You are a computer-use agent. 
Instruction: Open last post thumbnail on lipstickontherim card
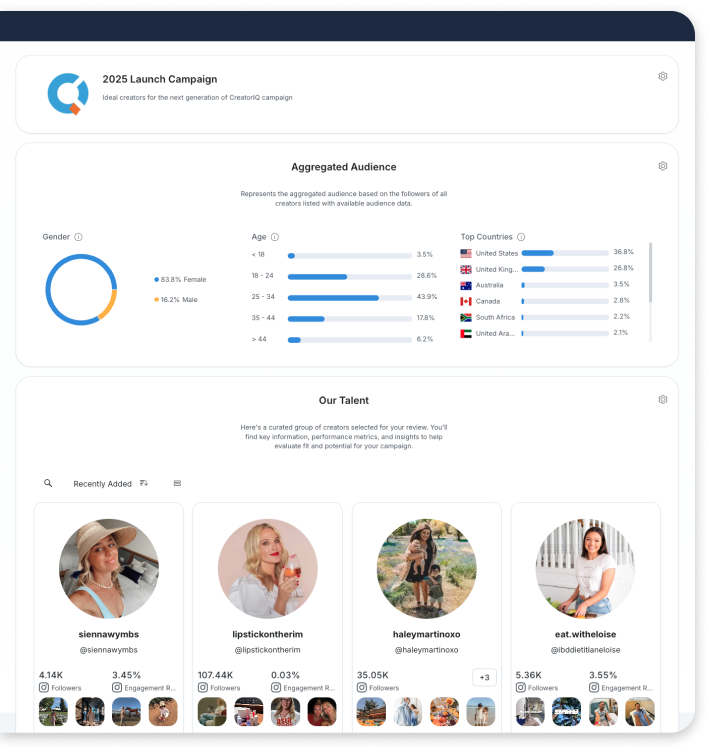321,712
